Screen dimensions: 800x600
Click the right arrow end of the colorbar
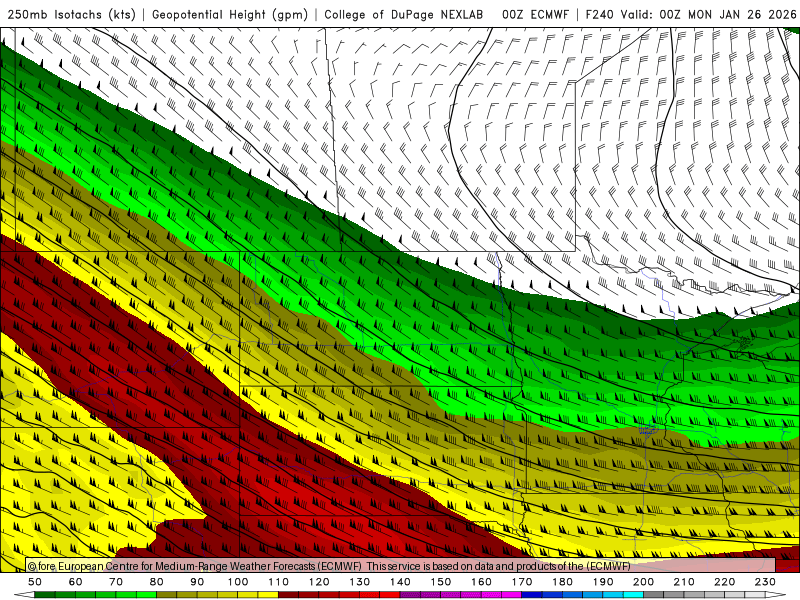pyautogui.click(x=776, y=595)
